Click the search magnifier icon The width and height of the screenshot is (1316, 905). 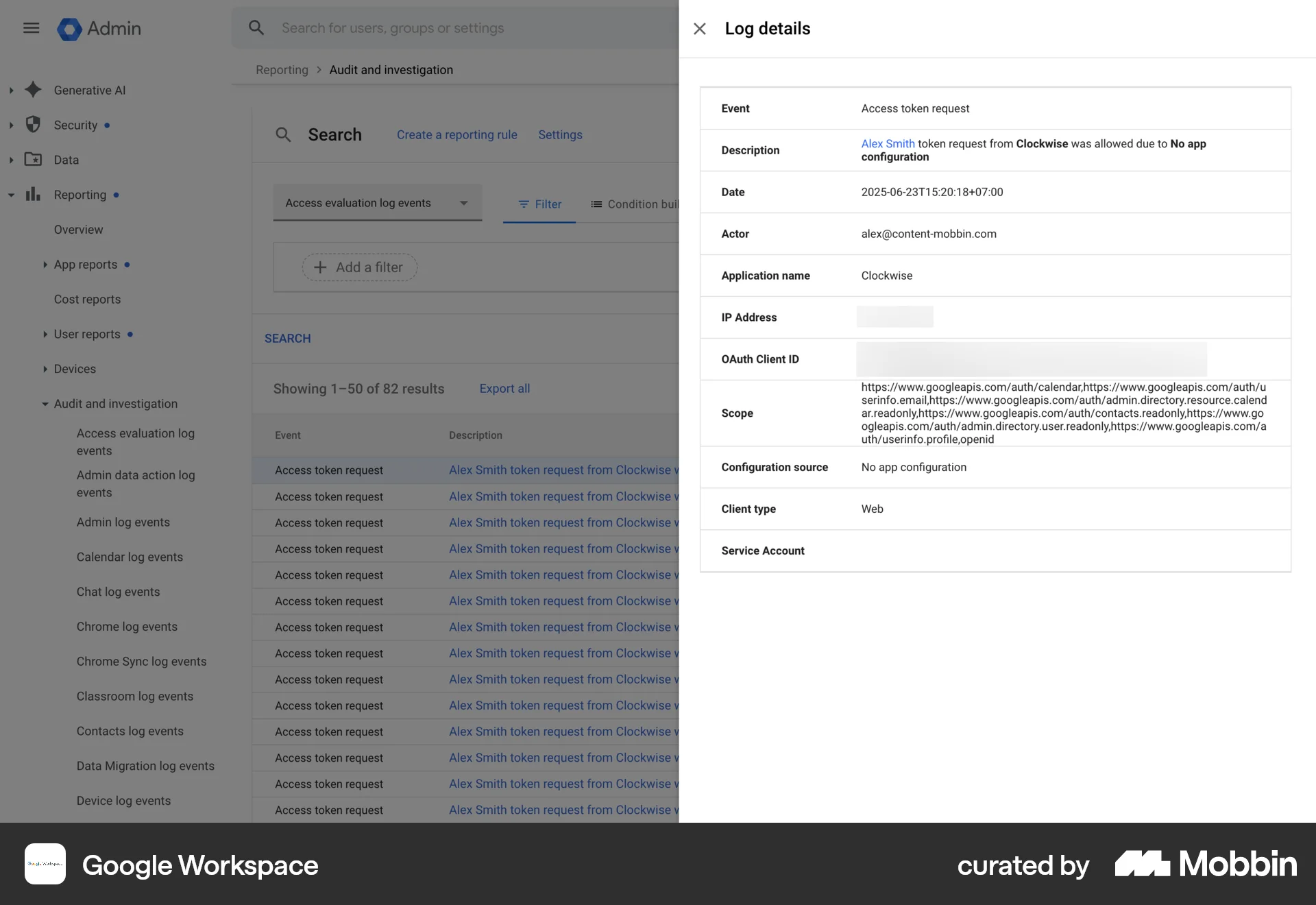(x=256, y=27)
